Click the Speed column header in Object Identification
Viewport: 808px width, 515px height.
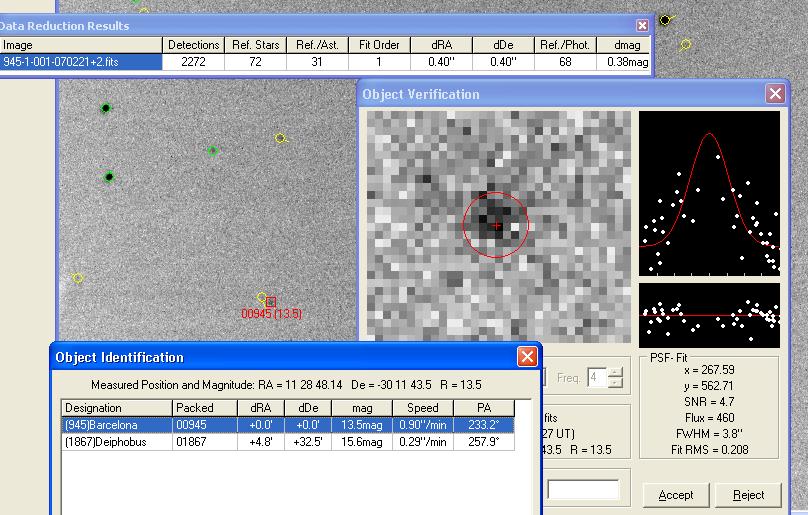point(423,408)
